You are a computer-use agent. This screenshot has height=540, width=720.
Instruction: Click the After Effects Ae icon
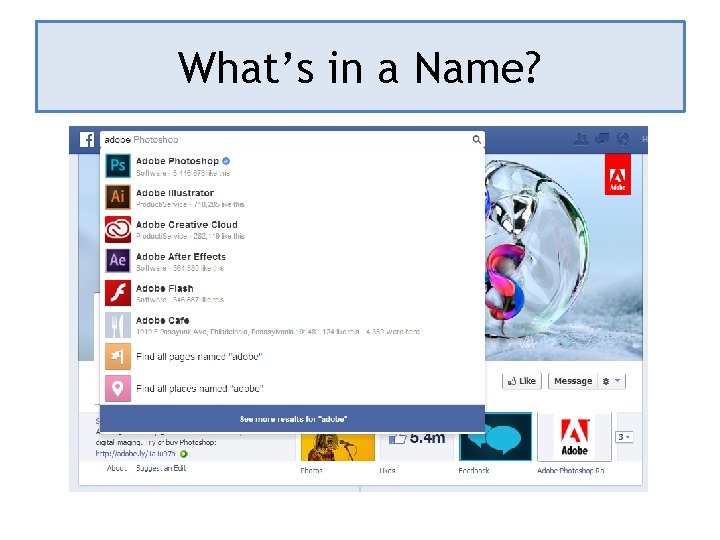[x=118, y=261]
